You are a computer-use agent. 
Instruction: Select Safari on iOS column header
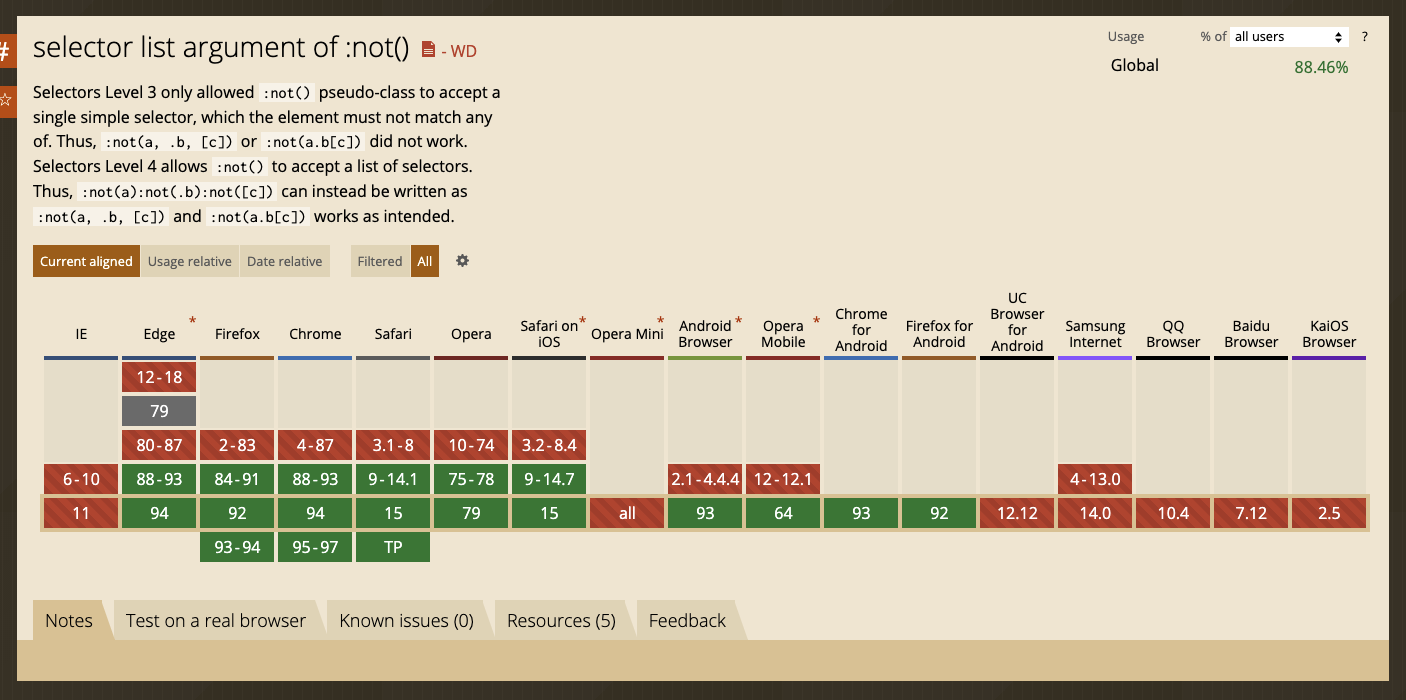coord(549,334)
